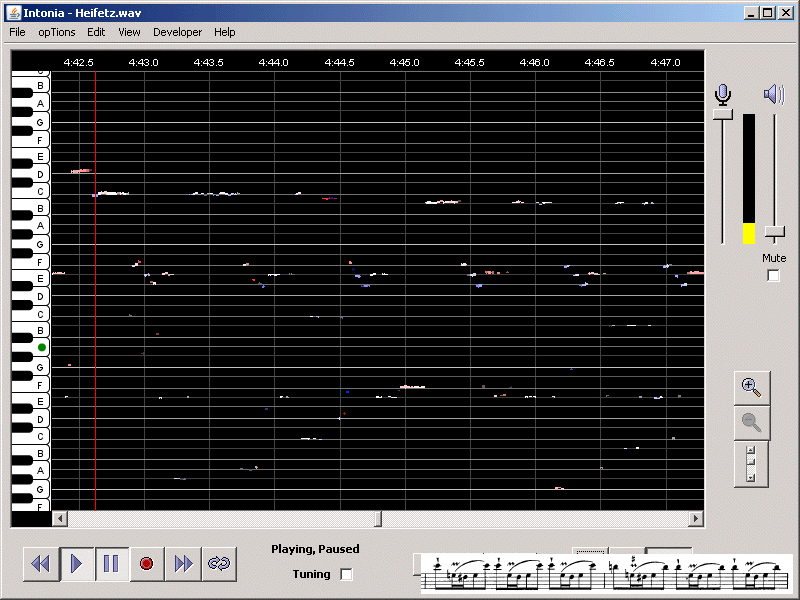
Task: Click the horizontal scrollbar left arrow
Action: pyautogui.click(x=60, y=519)
